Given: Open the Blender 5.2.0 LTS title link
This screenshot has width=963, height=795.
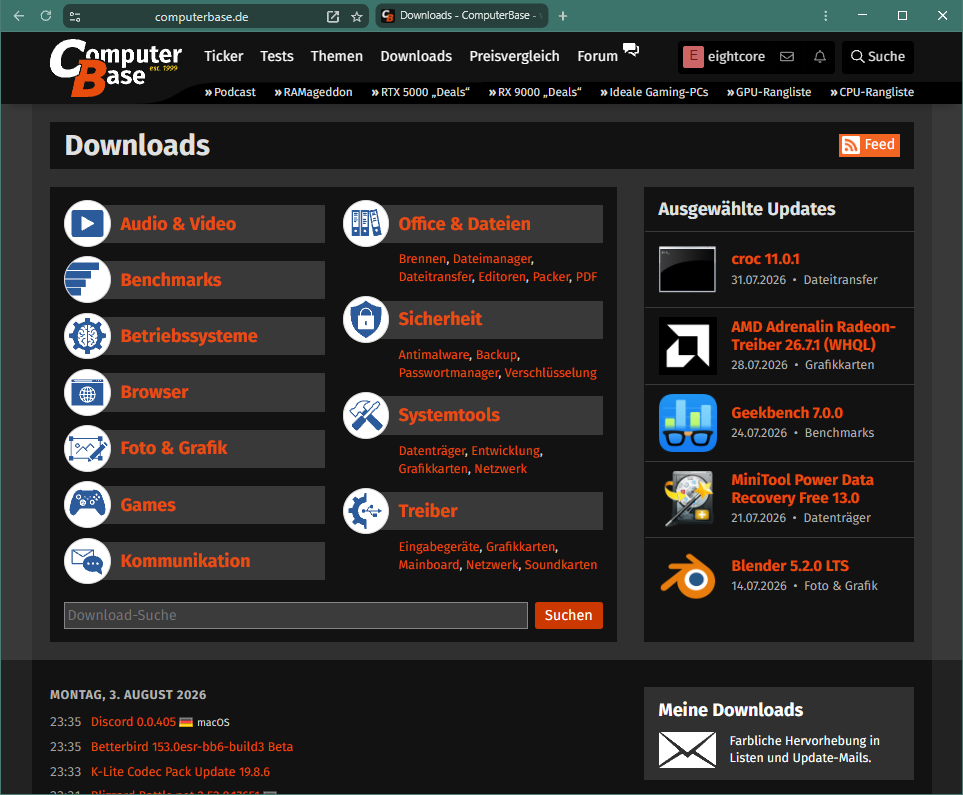Looking at the screenshot, I should click(x=790, y=566).
